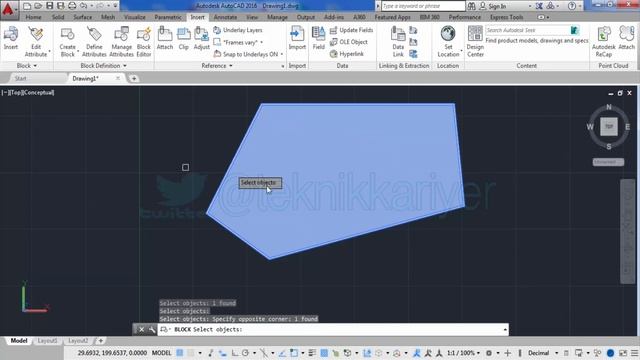Click the OLE Object tool
The image size is (640, 360).
click(x=349, y=42)
